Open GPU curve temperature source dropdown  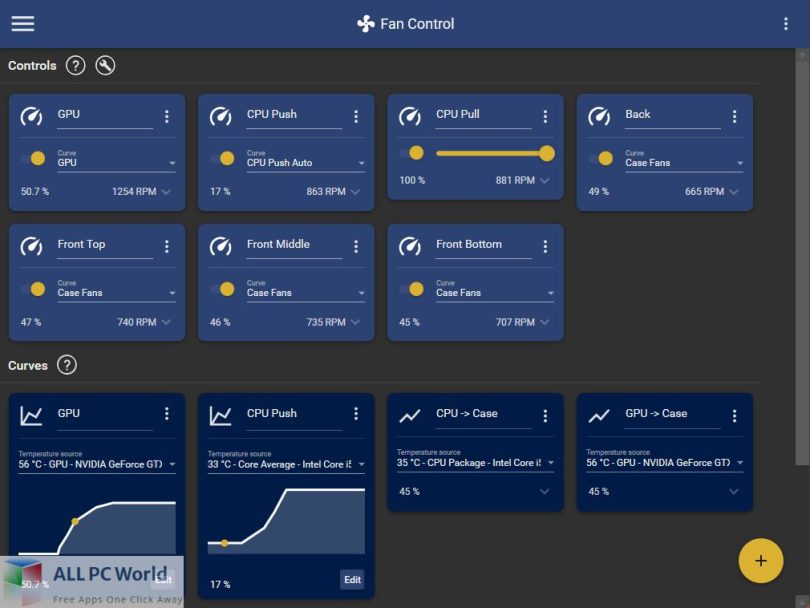pos(97,461)
